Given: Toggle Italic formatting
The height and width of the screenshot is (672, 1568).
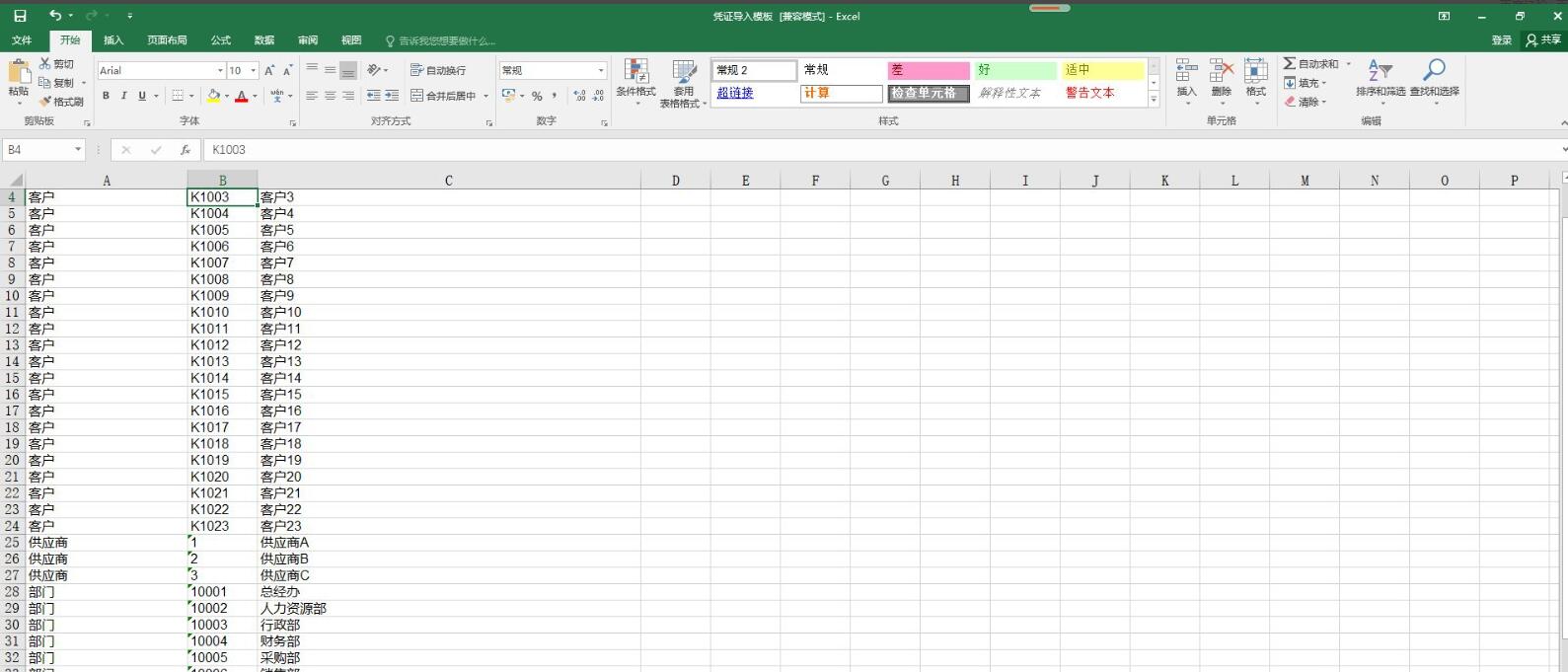Looking at the screenshot, I should [123, 96].
